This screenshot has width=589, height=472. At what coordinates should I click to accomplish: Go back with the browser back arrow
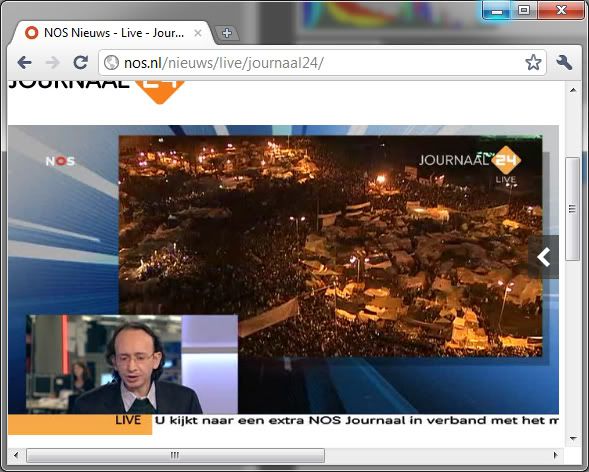click(x=24, y=62)
